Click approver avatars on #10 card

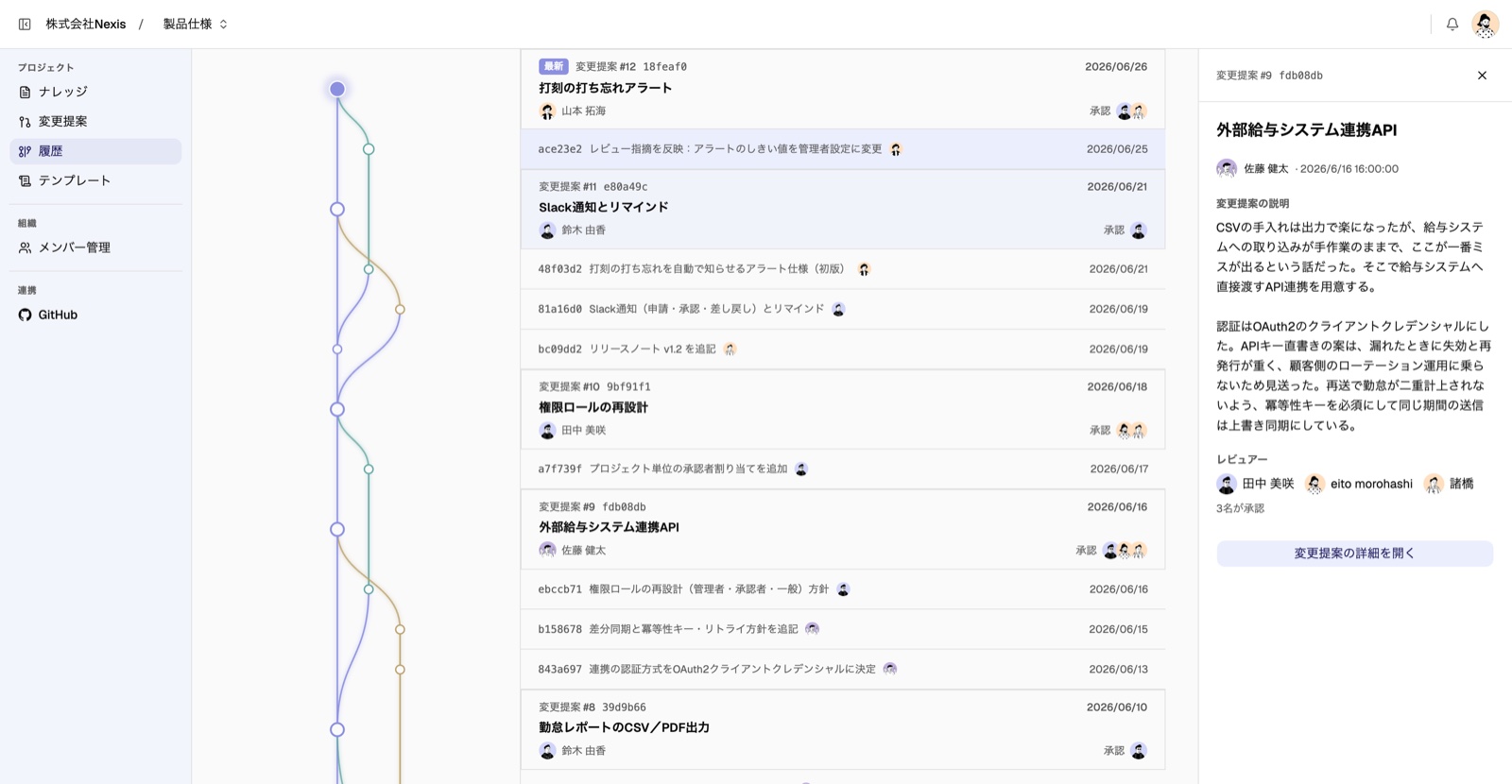click(1131, 431)
